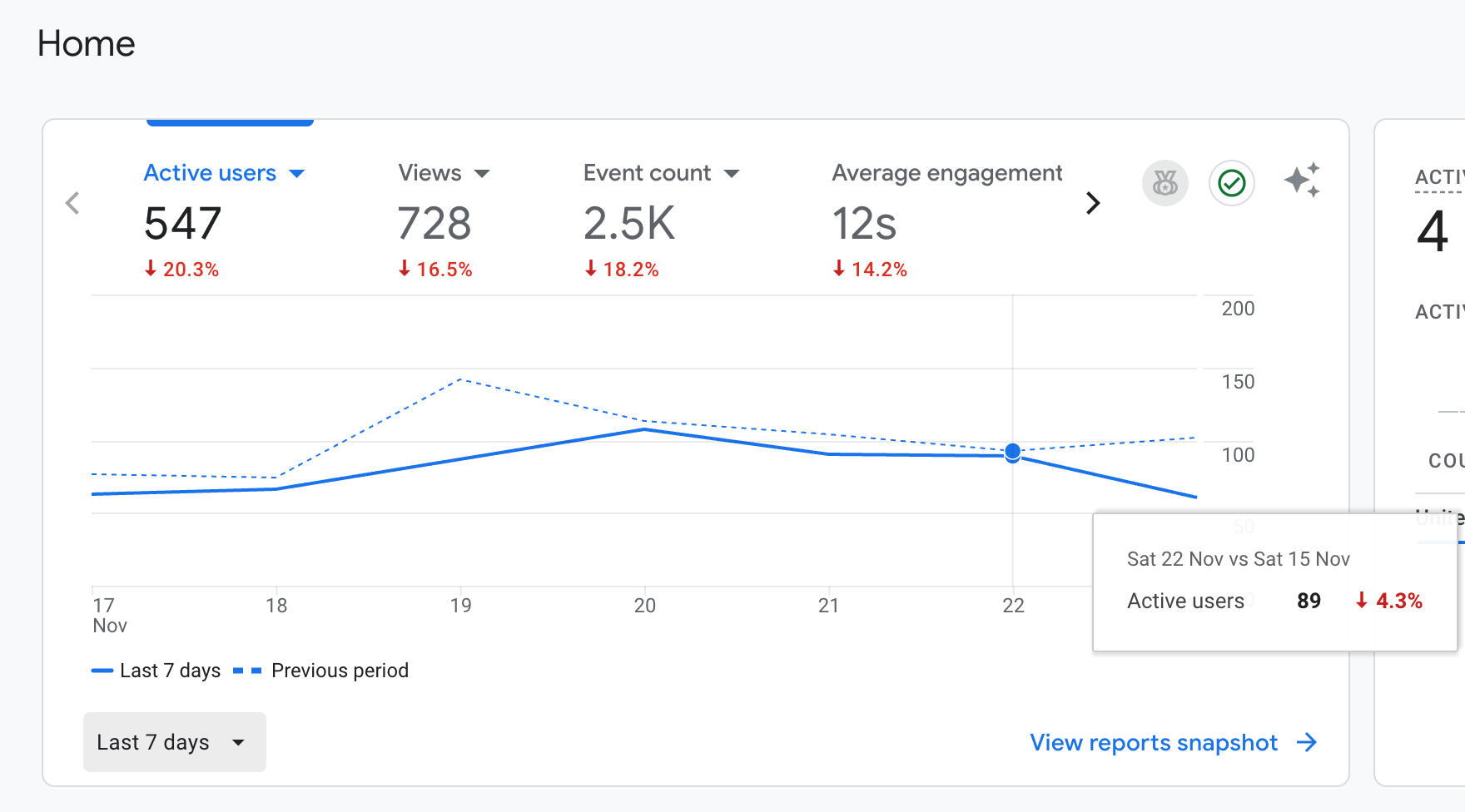Open View reports snapshot link

point(1153,742)
